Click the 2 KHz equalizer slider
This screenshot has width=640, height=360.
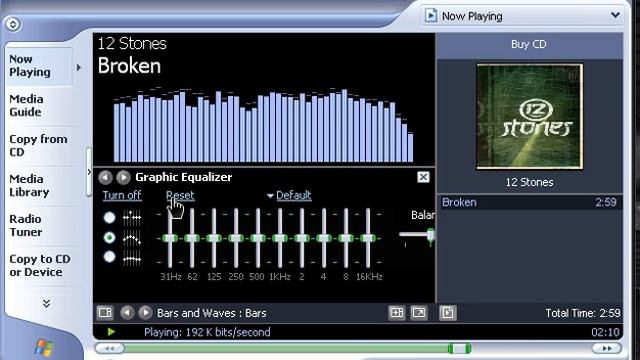coord(302,238)
